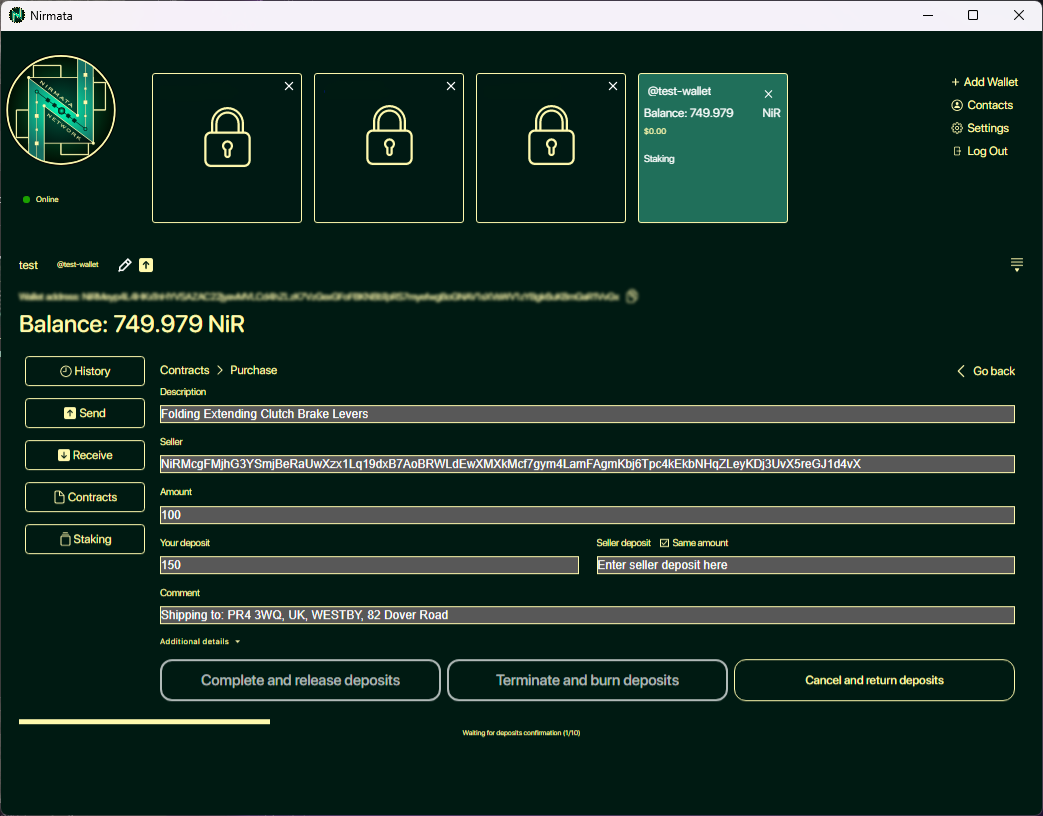Screen dimensions: 1043x816
Task: Switch to the Staking section
Action: [85, 539]
